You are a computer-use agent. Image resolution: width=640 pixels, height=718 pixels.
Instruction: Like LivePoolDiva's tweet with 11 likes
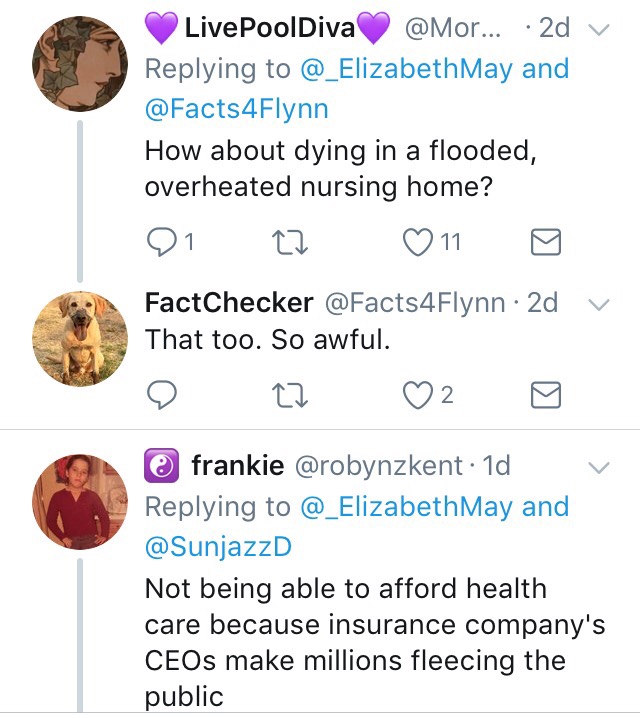click(x=417, y=241)
